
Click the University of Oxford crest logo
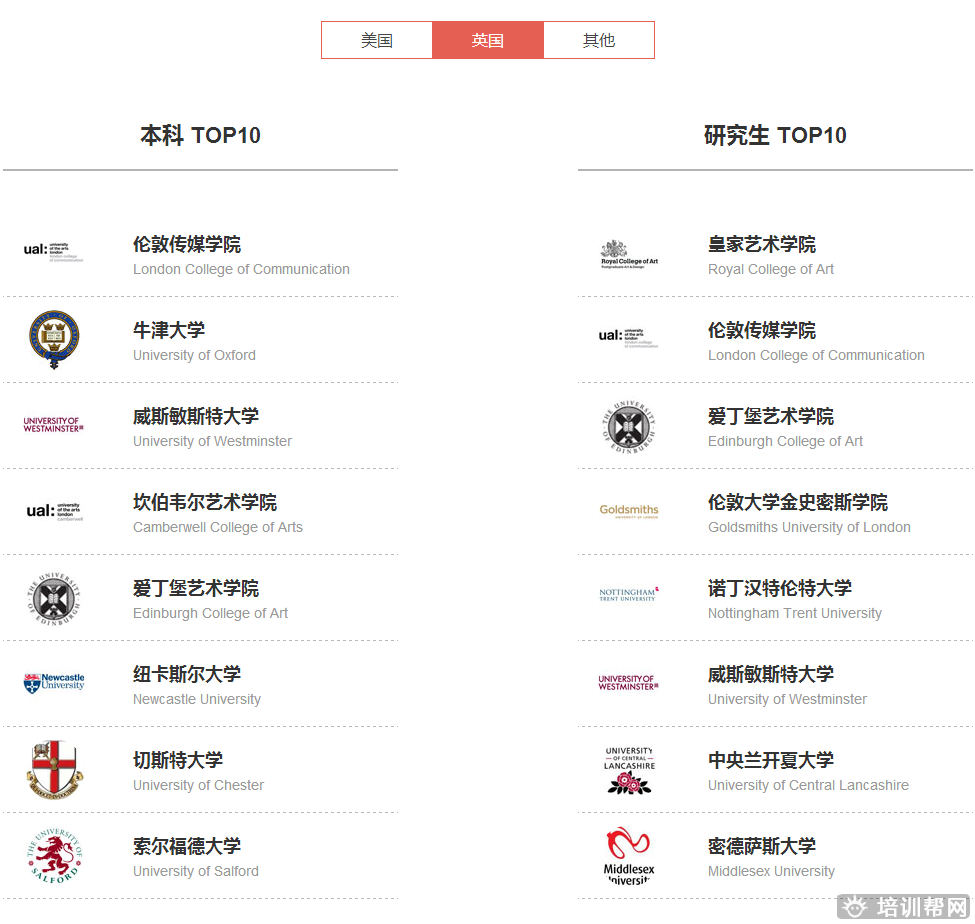(54, 340)
